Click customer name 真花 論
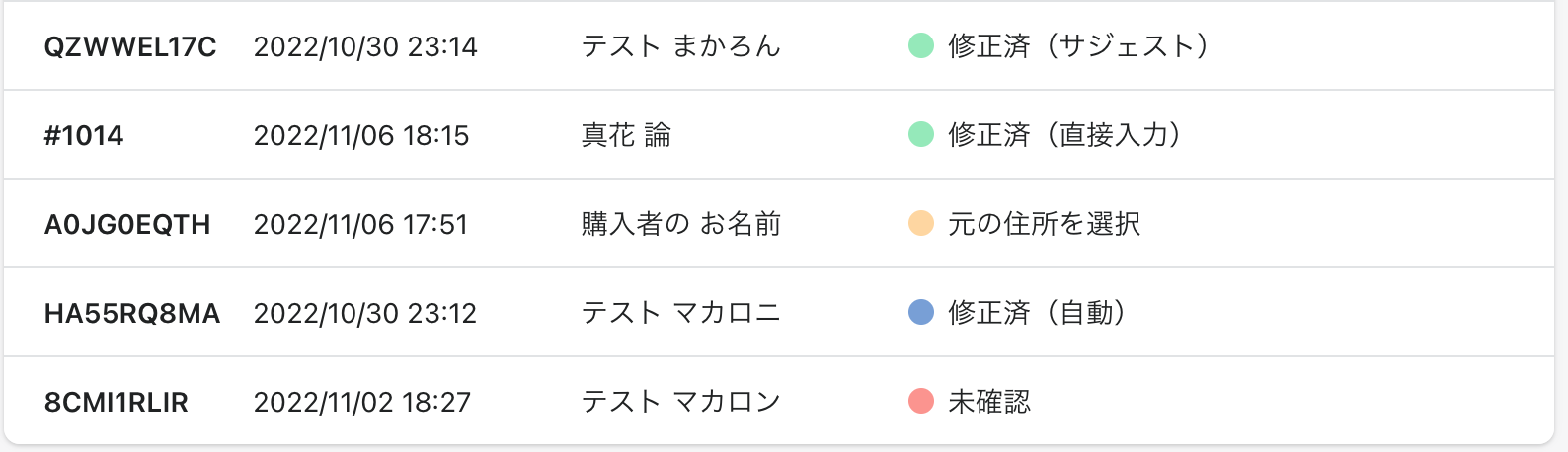This screenshot has width=1568, height=452. click(626, 135)
